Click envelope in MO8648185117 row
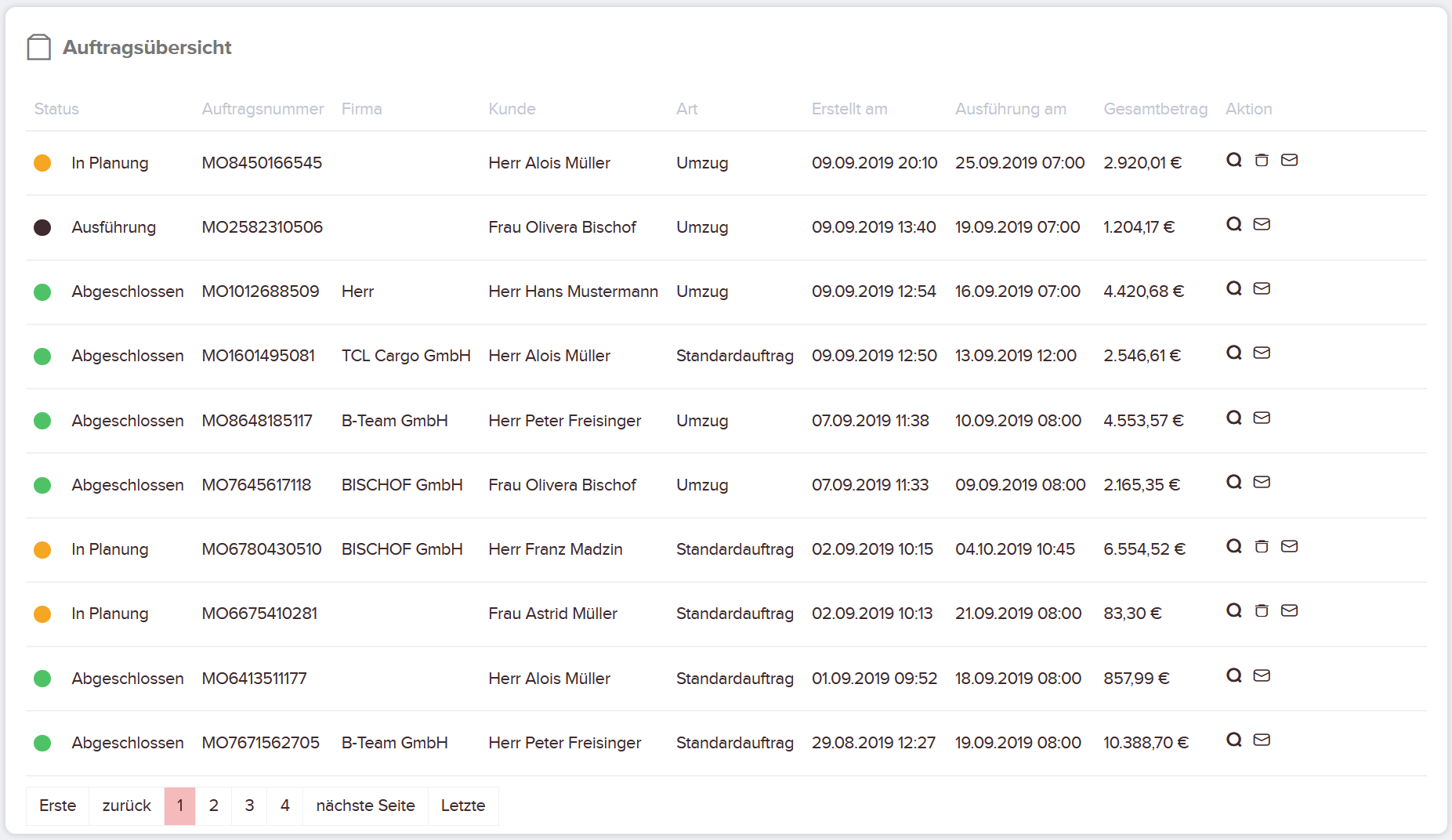Screen dimensions: 1452x840 [1262, 418]
